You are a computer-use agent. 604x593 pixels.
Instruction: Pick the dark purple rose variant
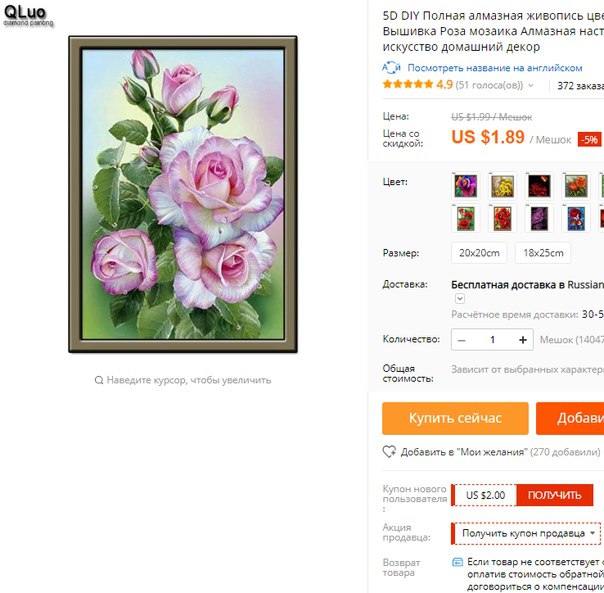point(539,218)
